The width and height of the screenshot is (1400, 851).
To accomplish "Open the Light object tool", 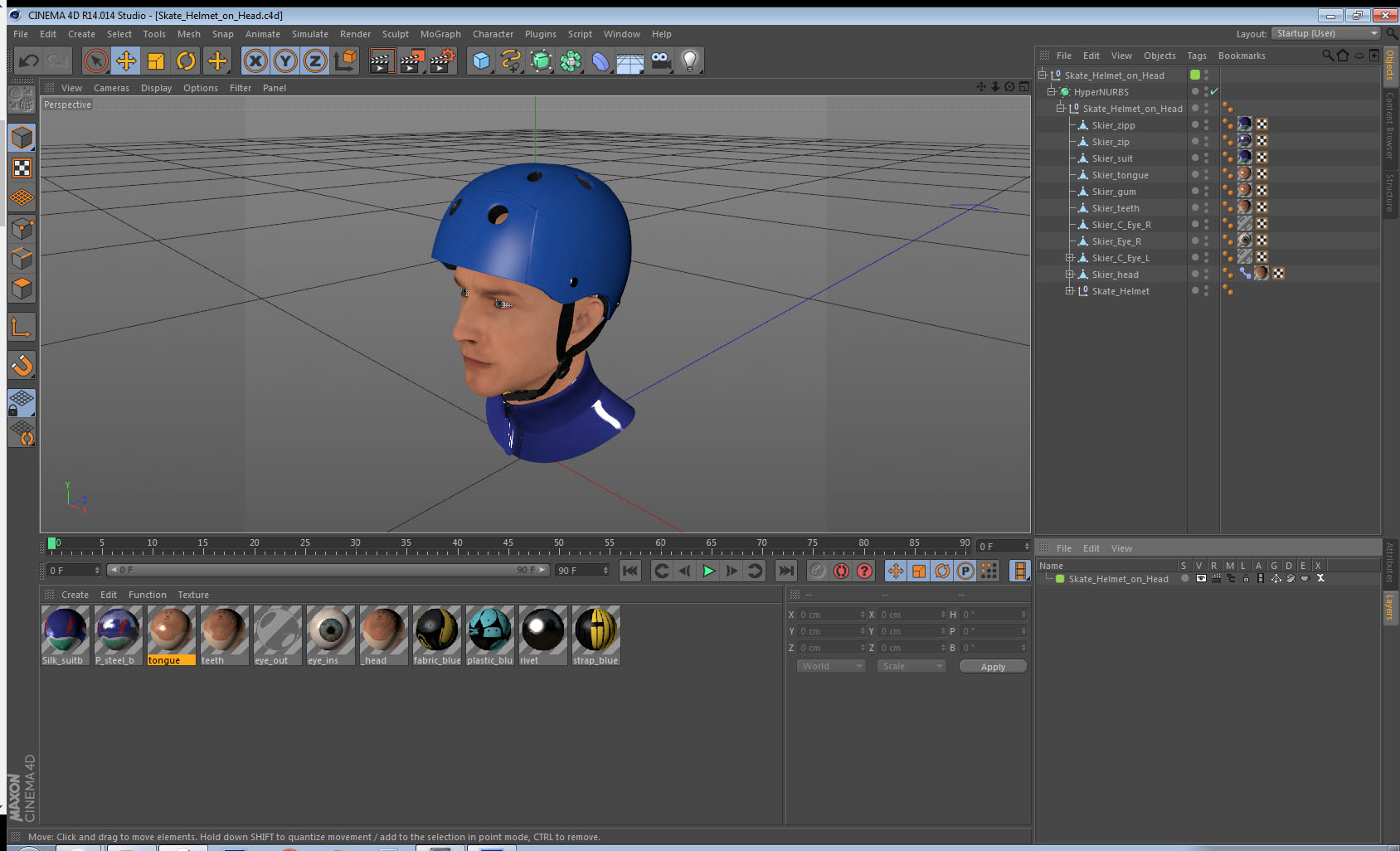I will 689,61.
